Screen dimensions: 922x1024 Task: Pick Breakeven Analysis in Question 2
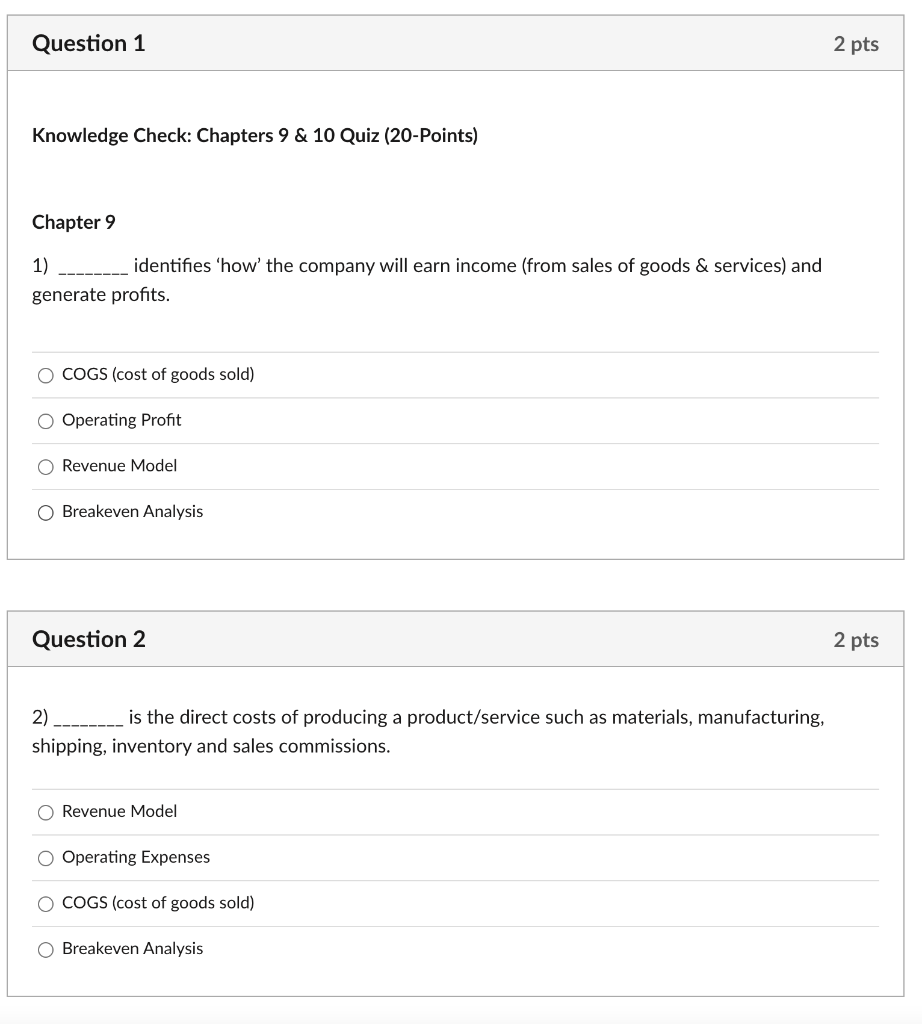pos(45,948)
